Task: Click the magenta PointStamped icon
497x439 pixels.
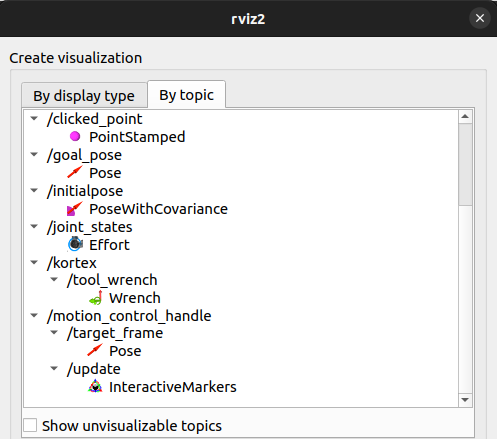Action: point(75,136)
